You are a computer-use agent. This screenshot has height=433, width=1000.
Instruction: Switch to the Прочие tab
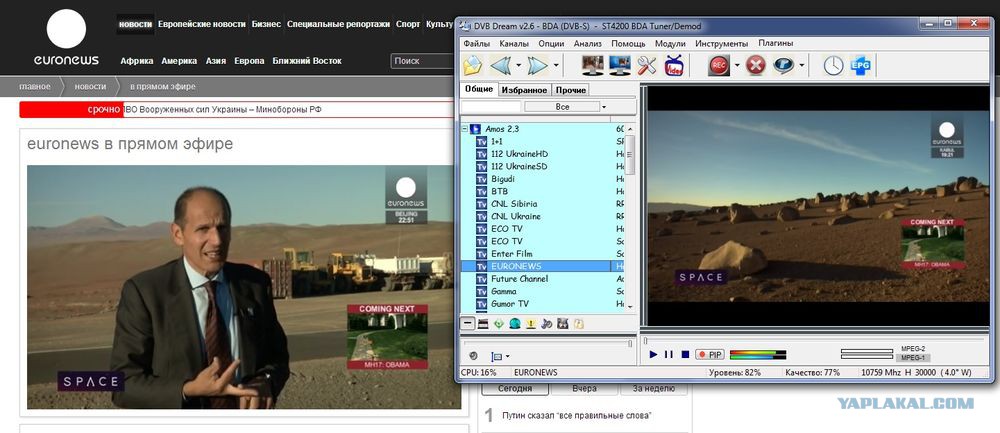point(570,90)
